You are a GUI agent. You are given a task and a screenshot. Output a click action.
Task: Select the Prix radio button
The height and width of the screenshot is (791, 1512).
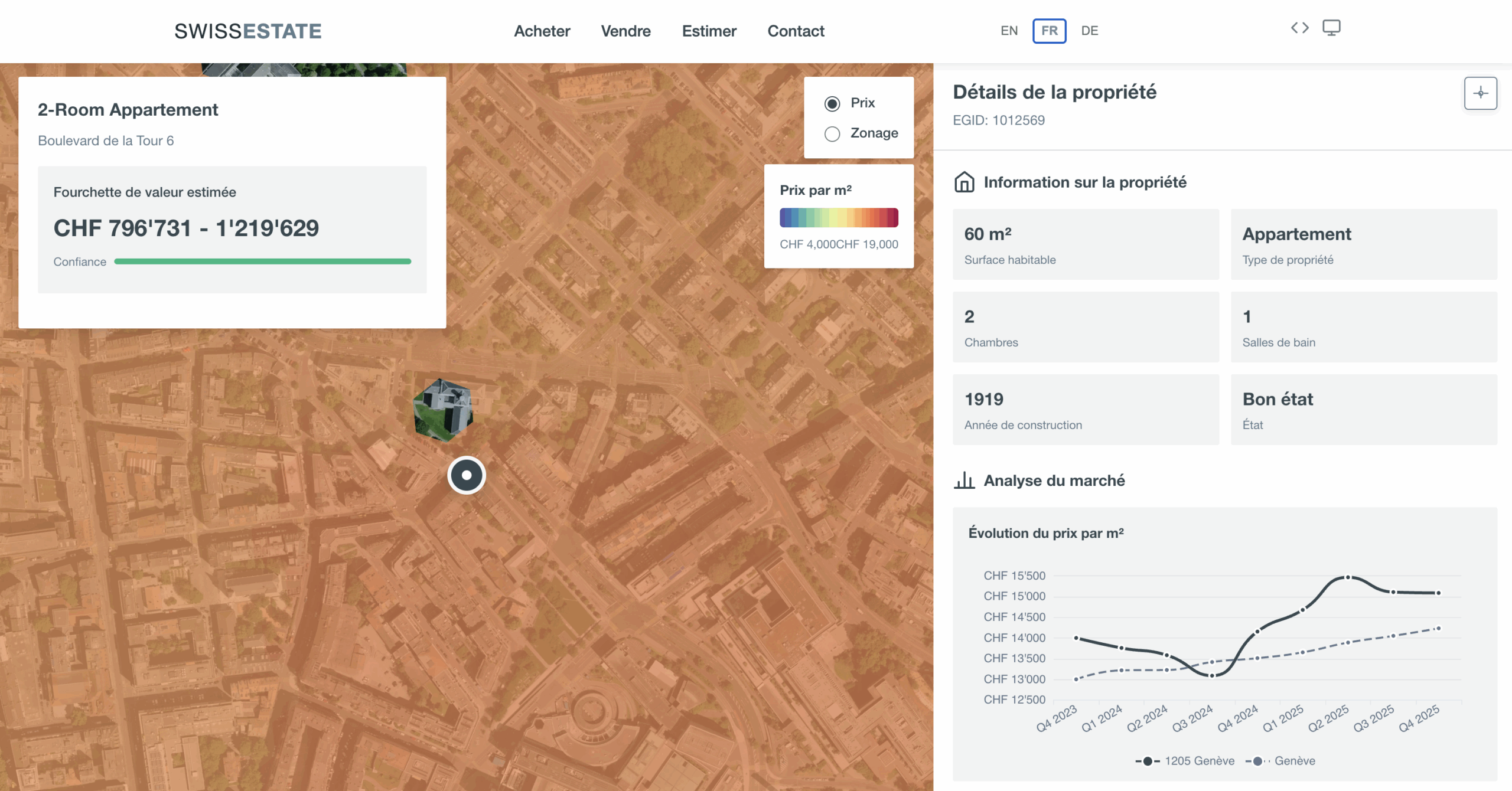click(832, 104)
